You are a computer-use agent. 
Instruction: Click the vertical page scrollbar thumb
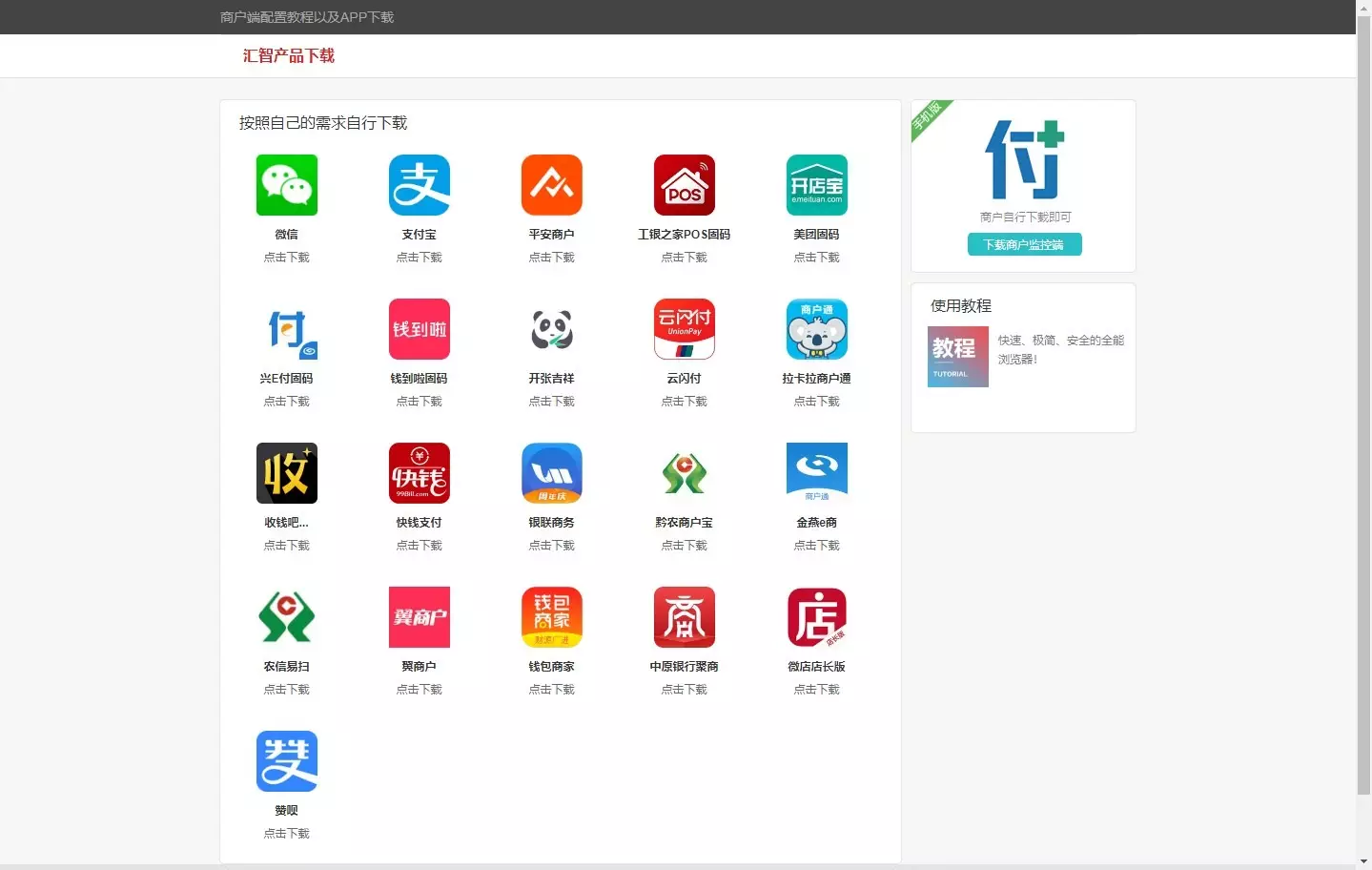pos(1363,404)
